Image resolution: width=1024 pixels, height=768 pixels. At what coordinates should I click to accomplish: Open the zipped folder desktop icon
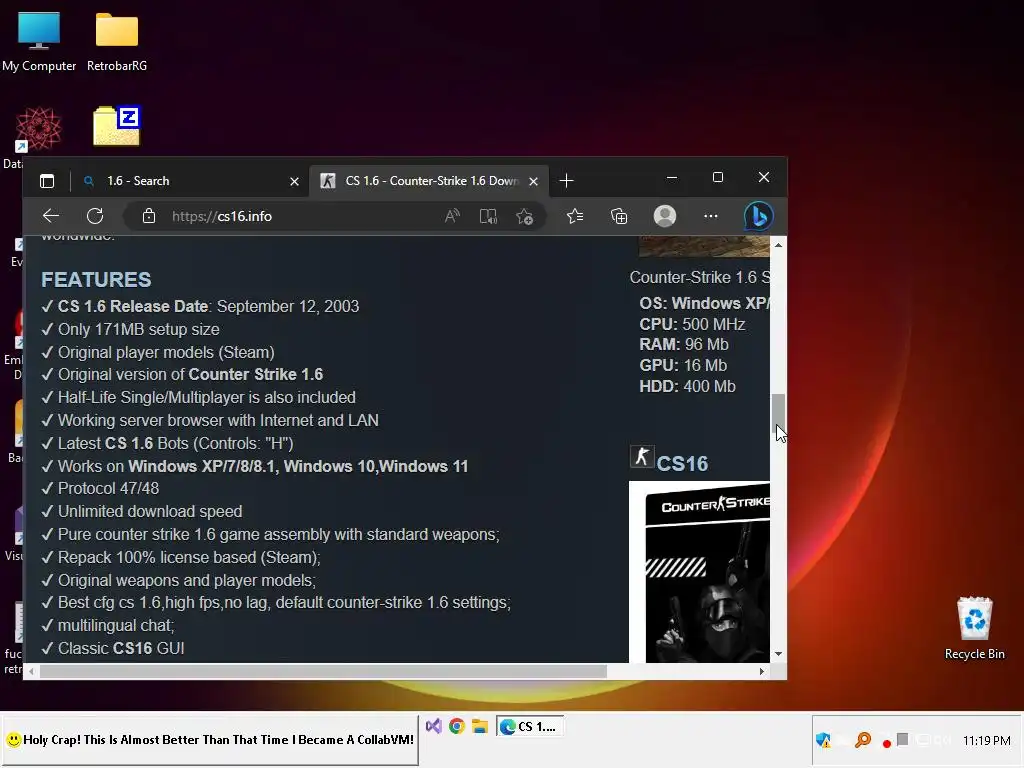click(x=117, y=125)
